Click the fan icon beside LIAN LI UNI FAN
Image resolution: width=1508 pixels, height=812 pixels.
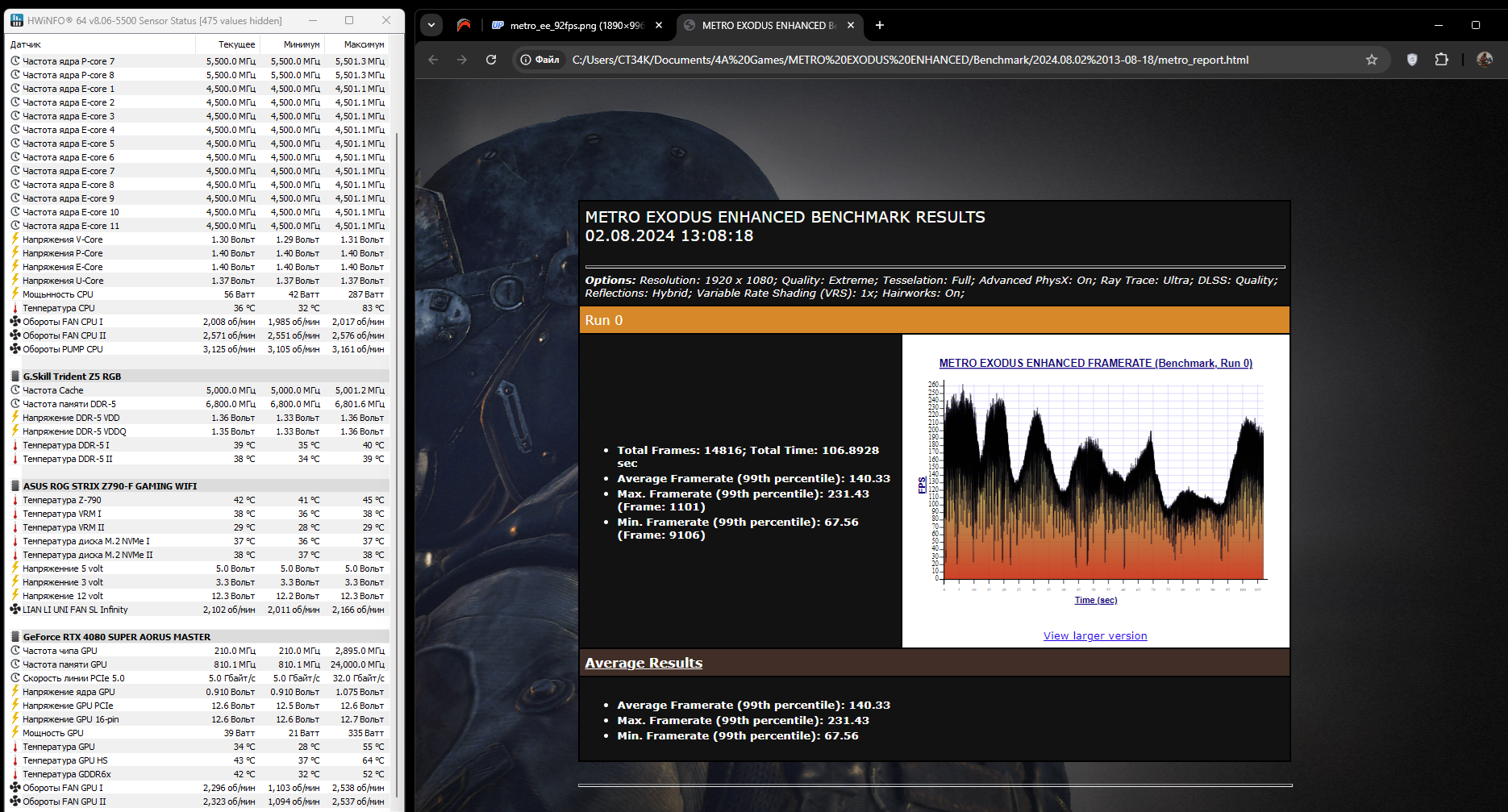(15, 610)
